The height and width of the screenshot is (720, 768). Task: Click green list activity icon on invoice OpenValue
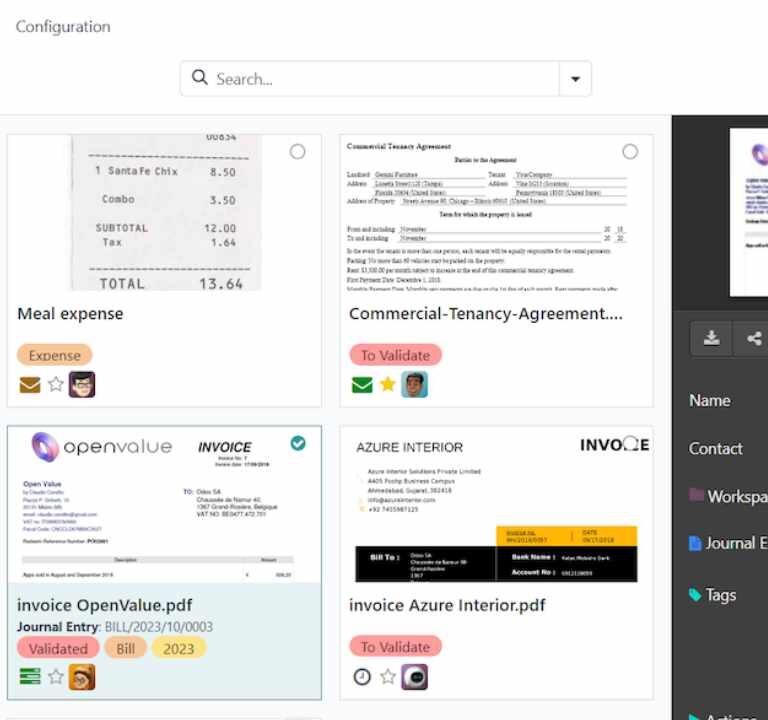coord(30,676)
